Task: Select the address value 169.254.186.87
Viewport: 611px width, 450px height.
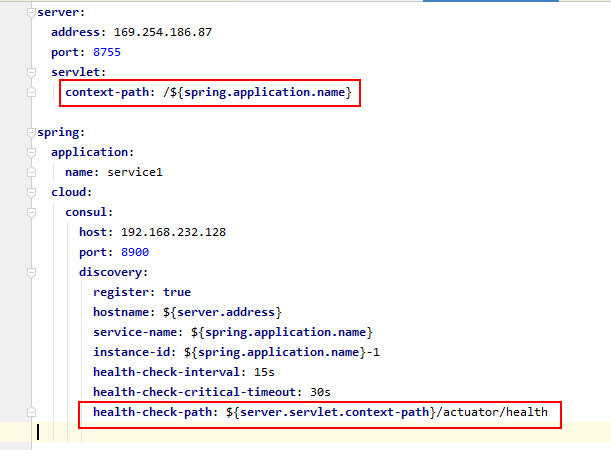Action: 163,32
